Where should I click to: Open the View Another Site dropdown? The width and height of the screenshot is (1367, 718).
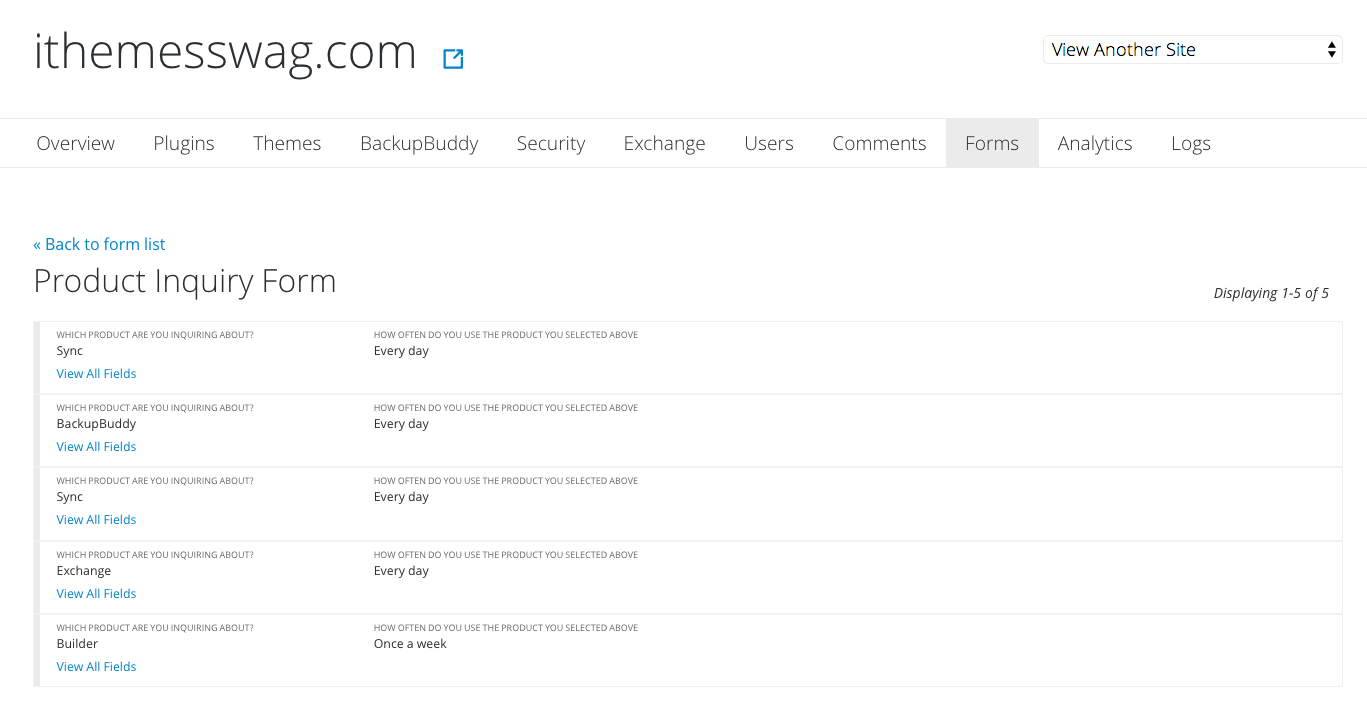pyautogui.click(x=1192, y=50)
